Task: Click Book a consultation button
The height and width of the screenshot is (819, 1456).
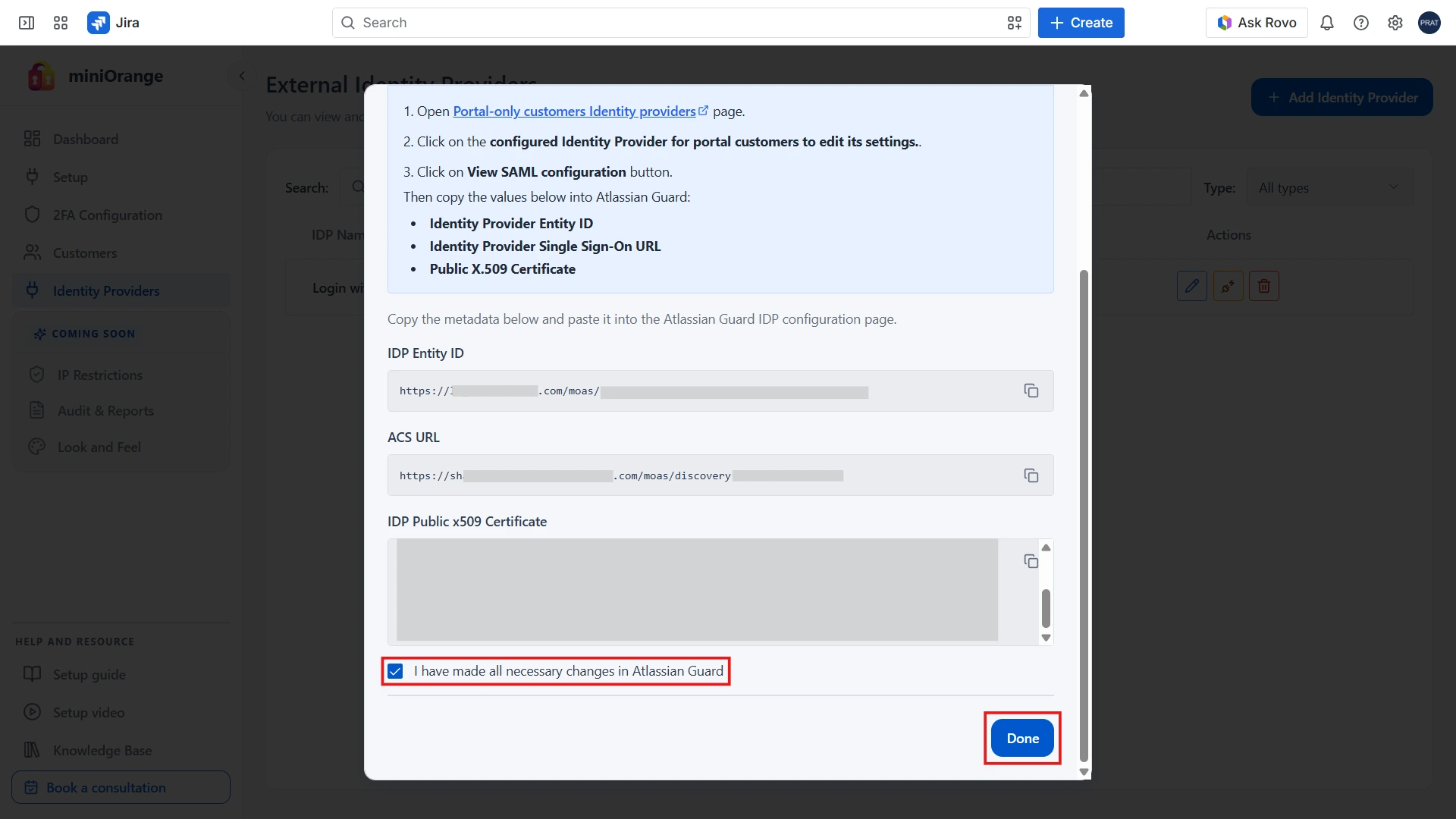Action: click(x=121, y=787)
